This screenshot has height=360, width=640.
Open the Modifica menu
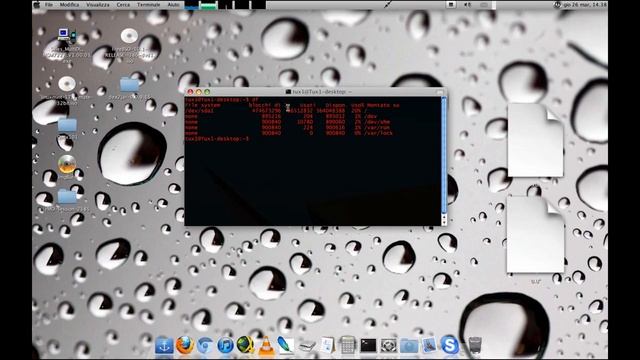69,5
